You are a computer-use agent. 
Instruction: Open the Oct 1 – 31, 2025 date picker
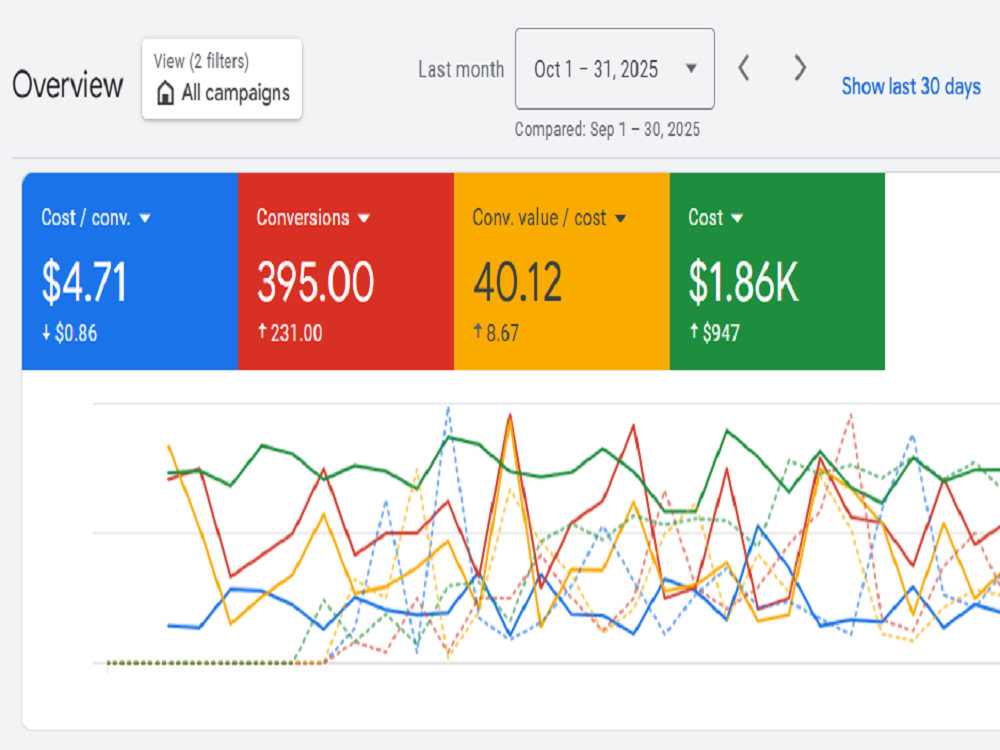click(614, 68)
